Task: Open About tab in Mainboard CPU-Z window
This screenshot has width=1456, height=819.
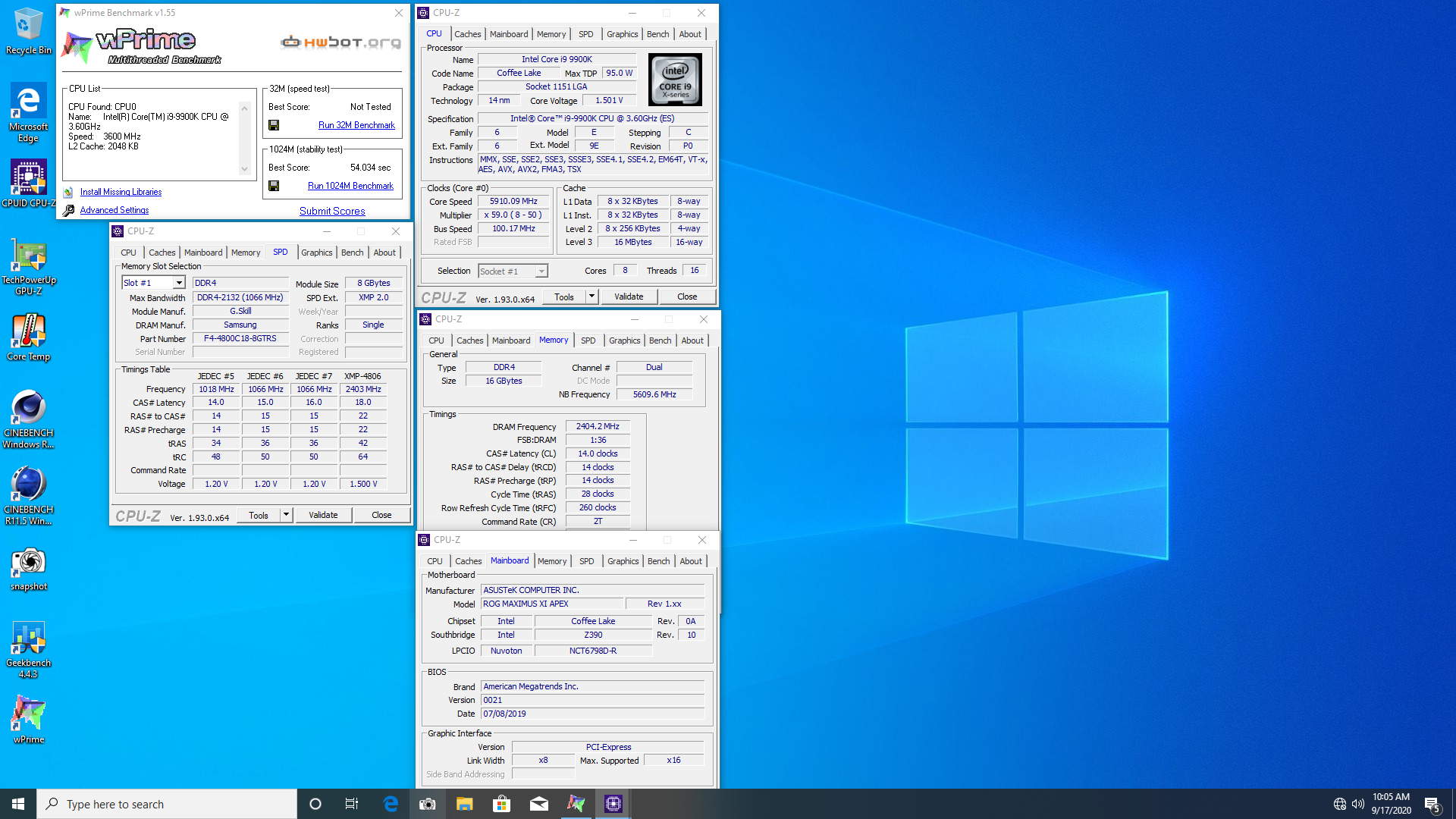Action: coord(691,561)
